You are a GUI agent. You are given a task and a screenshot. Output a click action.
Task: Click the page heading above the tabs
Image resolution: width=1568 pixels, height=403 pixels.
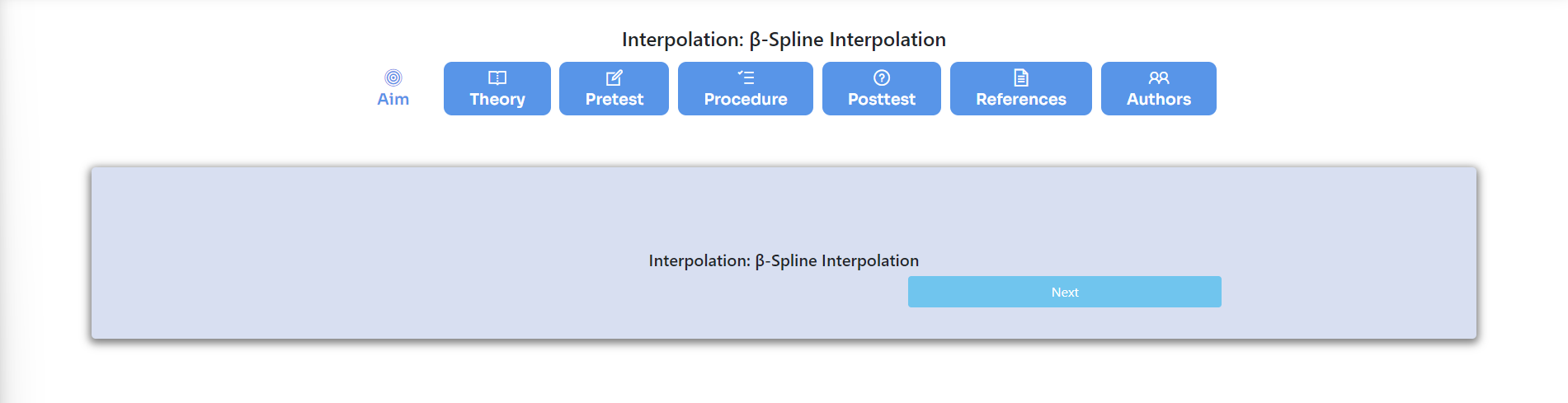click(784, 40)
